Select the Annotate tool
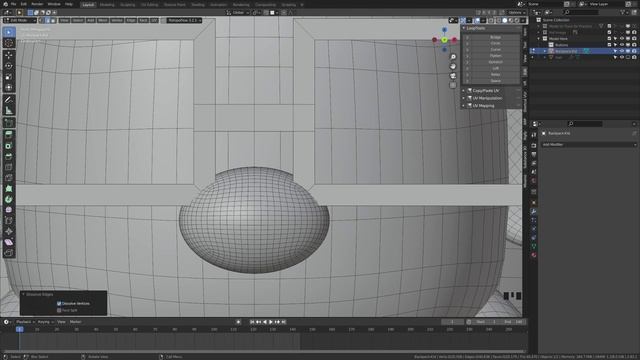Screen dimensions: 640x360 (9, 100)
